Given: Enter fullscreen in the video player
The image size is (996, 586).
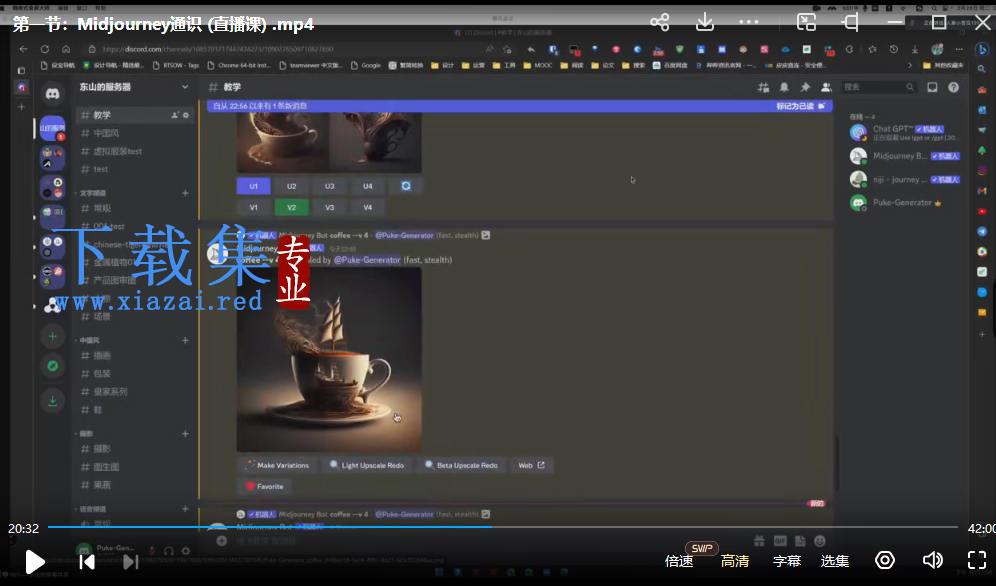Looking at the screenshot, I should (976, 560).
